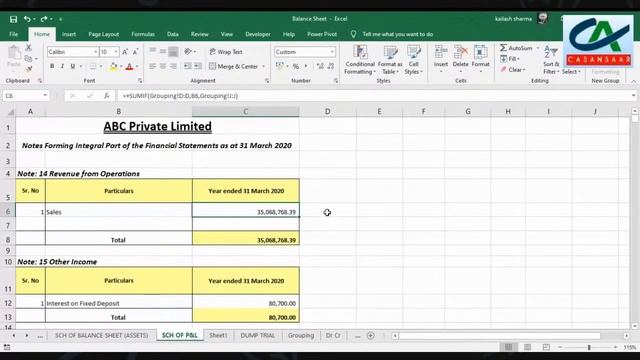This screenshot has height=360, width=640.
Task: Open the Font dialog launcher
Action: (x=140, y=81)
